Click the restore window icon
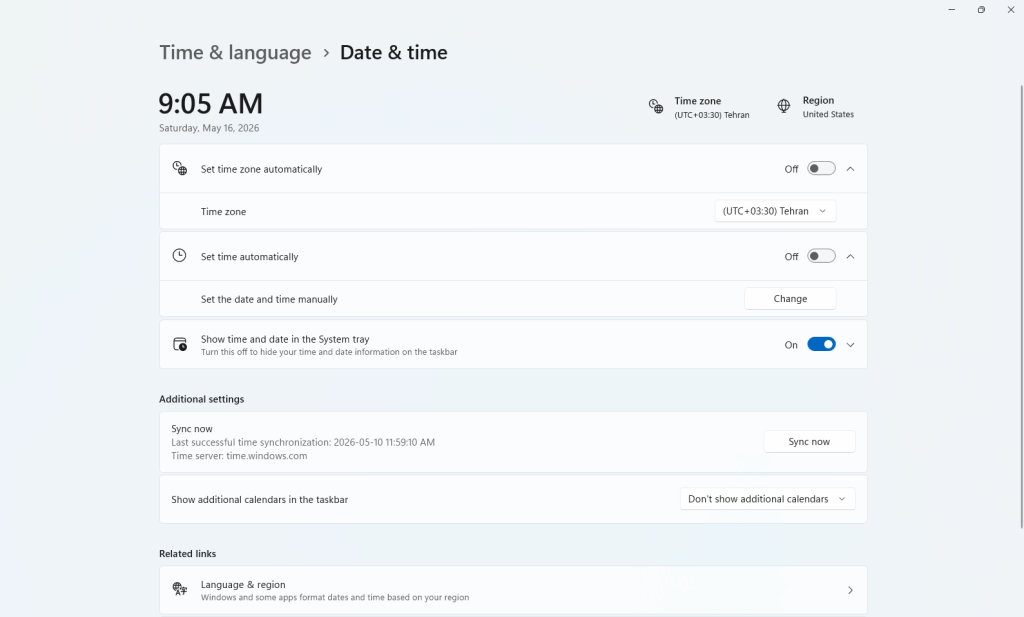Viewport: 1024px width, 617px height. point(981,10)
